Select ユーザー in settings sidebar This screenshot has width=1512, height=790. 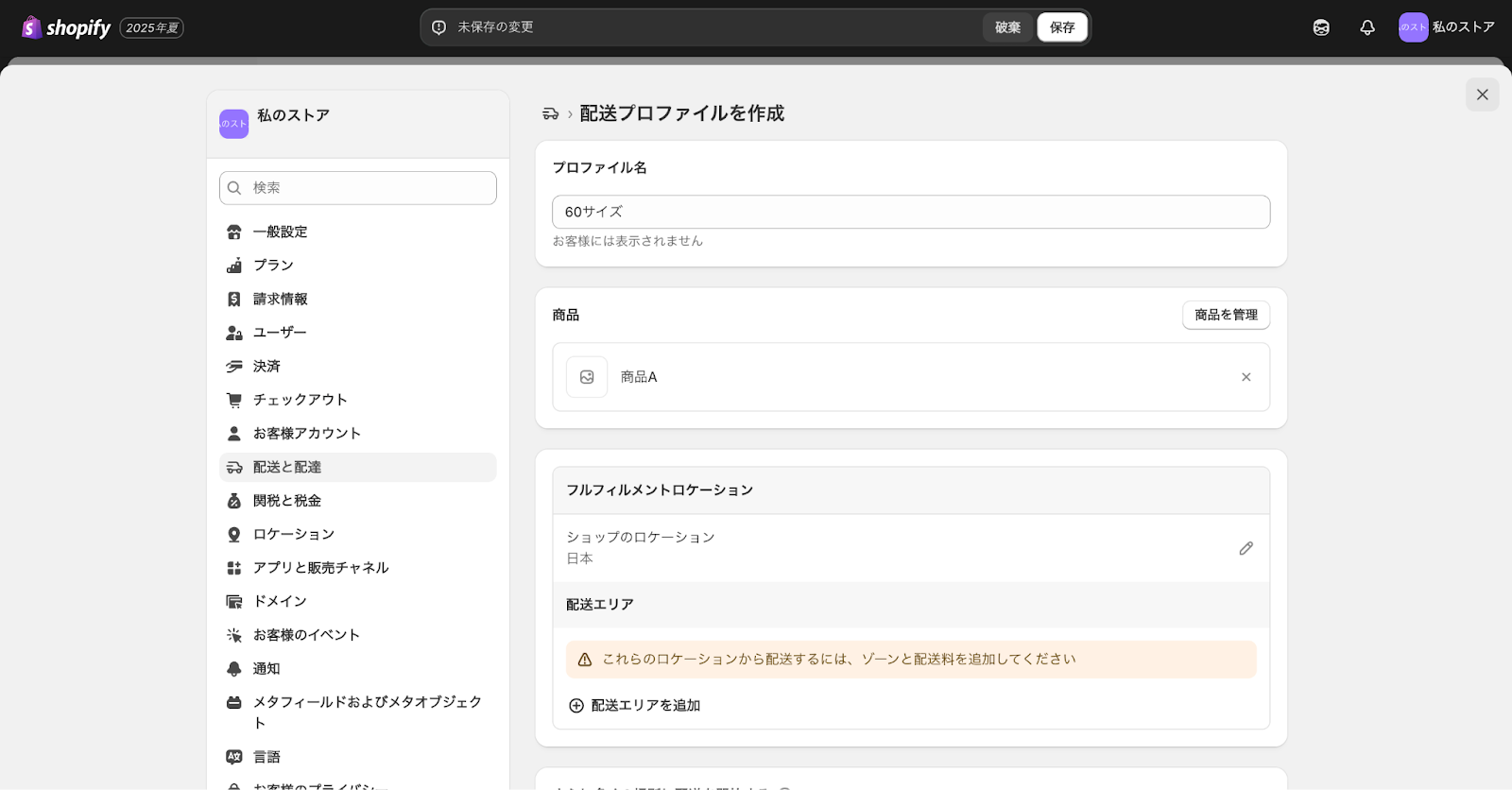click(358, 333)
